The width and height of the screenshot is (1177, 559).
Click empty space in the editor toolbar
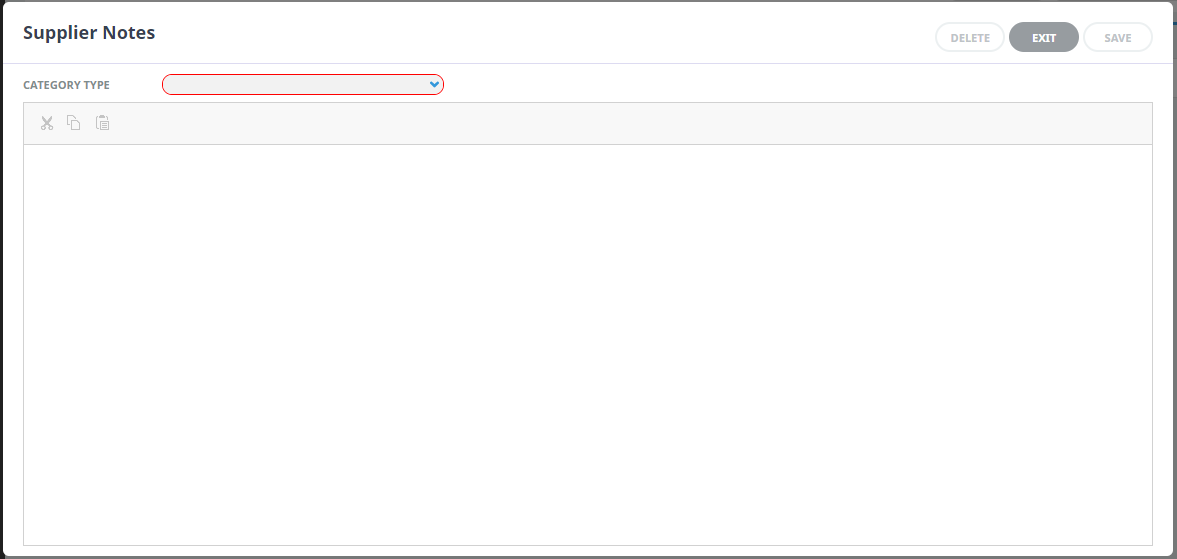[600, 124]
